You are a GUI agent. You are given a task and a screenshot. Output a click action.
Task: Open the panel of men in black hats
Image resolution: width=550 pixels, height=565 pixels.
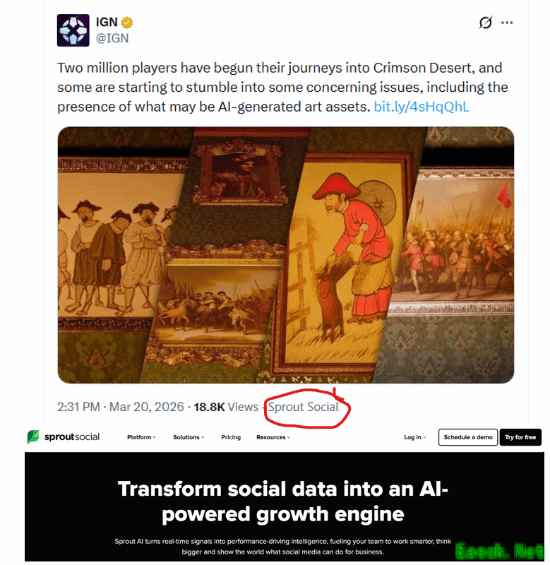coord(115,254)
